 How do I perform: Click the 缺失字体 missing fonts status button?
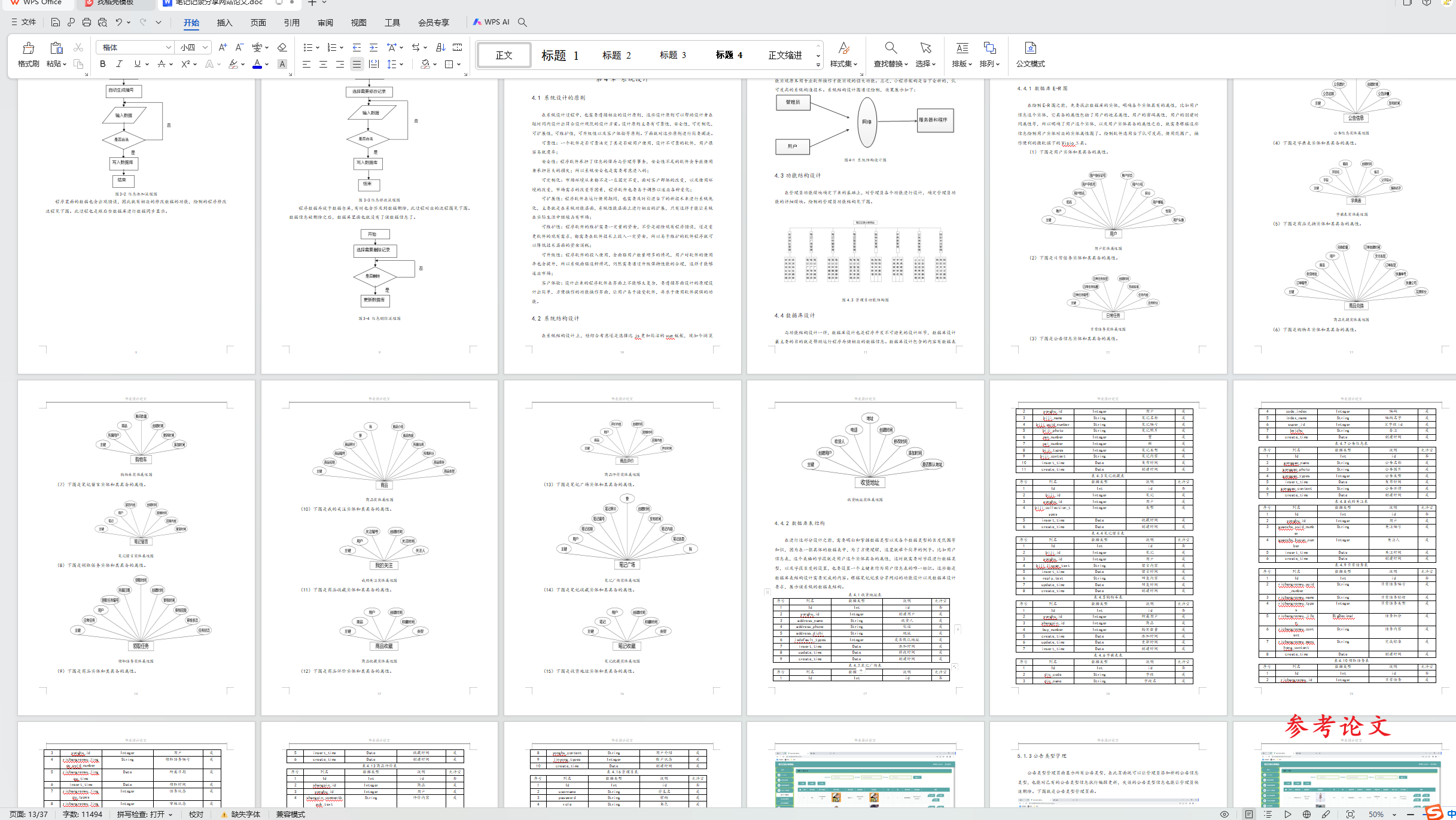coord(240,814)
